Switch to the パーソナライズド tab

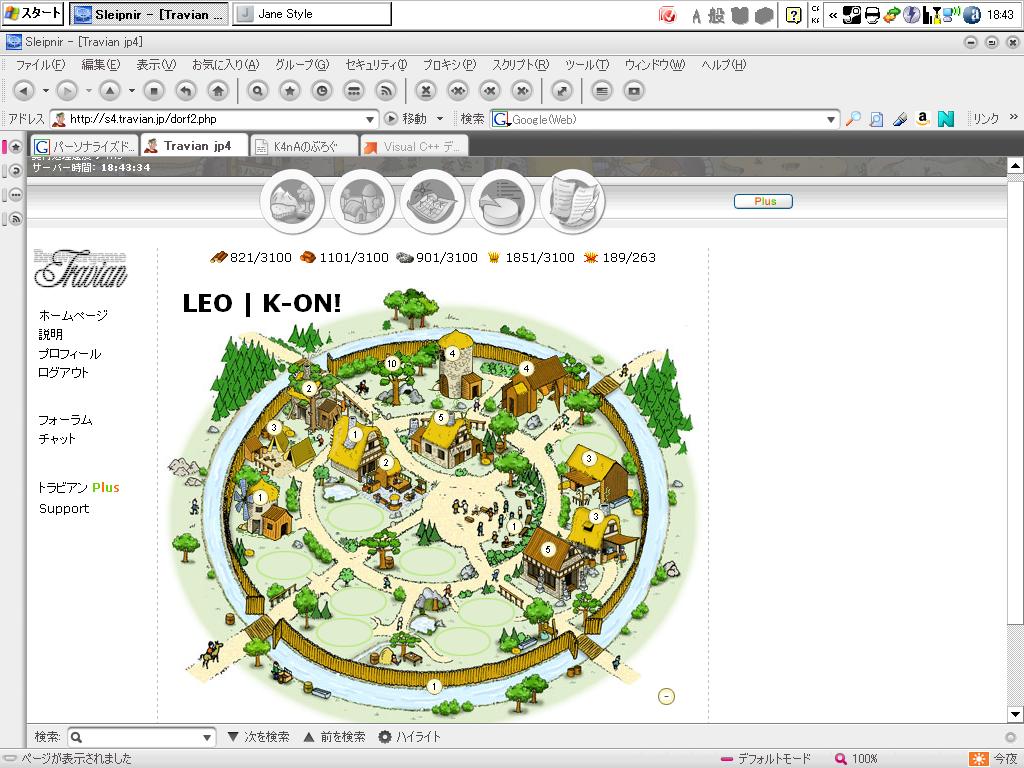pyautogui.click(x=85, y=146)
